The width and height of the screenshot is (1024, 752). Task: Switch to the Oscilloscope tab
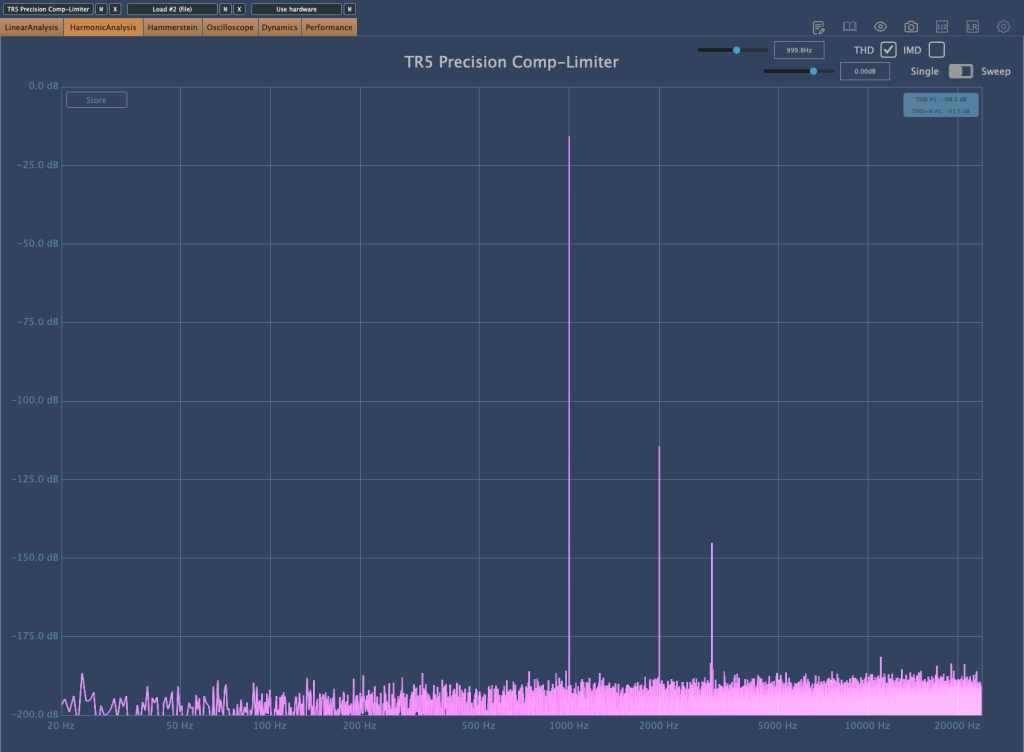[x=230, y=27]
